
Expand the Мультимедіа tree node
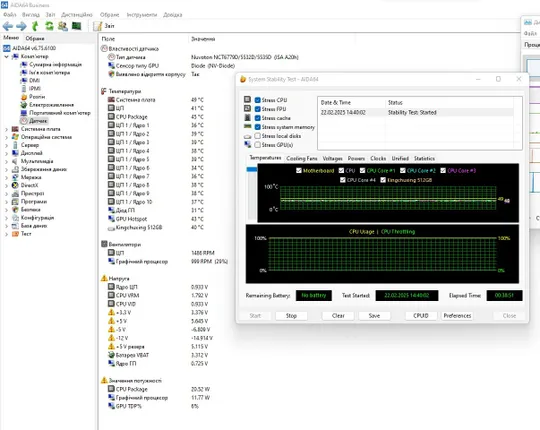click(x=7, y=161)
